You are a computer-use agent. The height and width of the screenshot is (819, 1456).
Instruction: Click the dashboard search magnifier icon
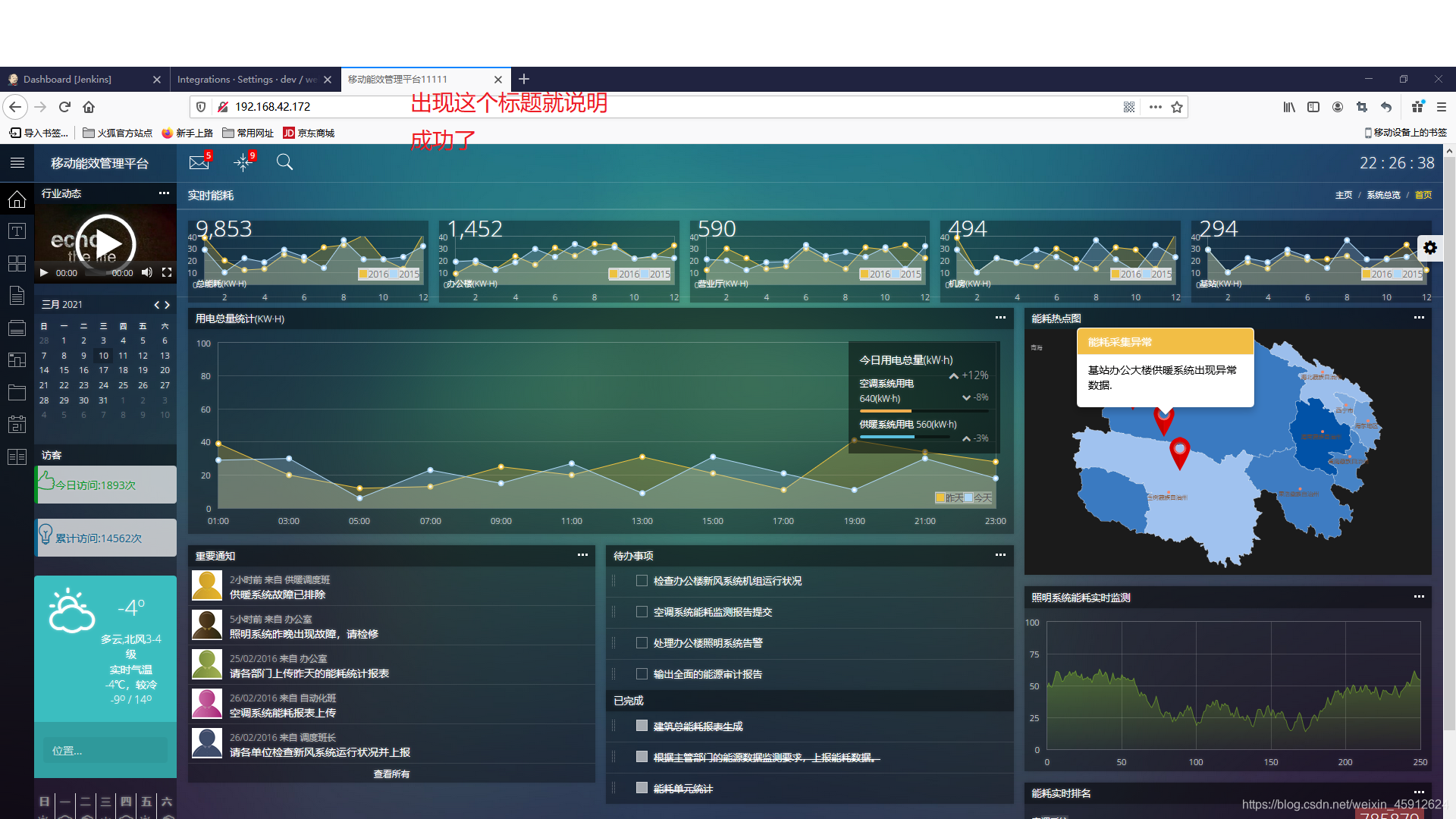[x=284, y=162]
